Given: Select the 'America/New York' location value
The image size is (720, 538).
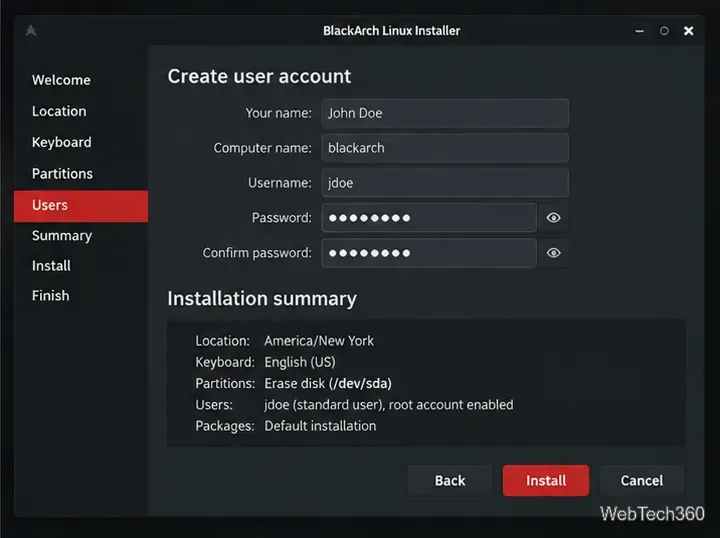Looking at the screenshot, I should coord(319,341).
